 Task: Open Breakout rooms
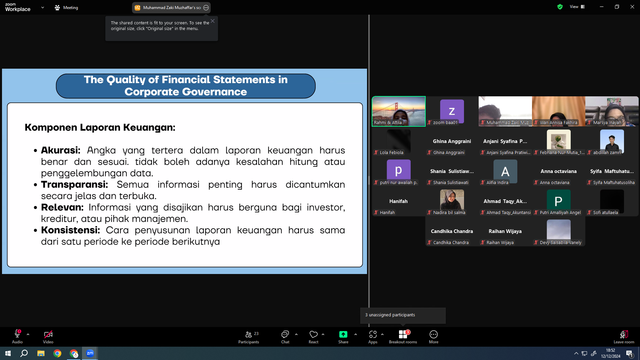coord(403,337)
